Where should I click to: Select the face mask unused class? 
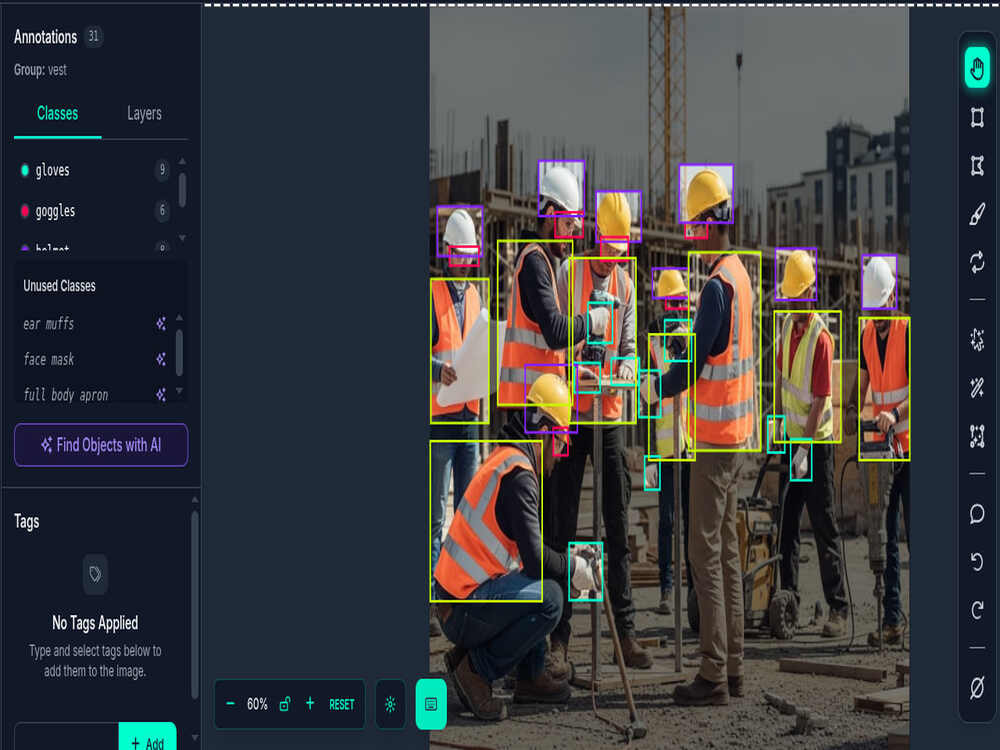[x=48, y=360]
